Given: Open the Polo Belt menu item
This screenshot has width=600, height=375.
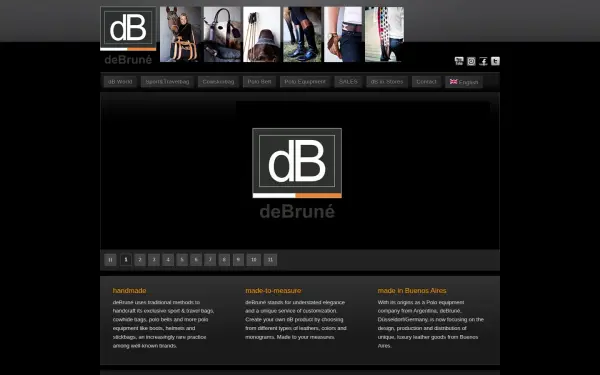Looking at the screenshot, I should pos(259,82).
